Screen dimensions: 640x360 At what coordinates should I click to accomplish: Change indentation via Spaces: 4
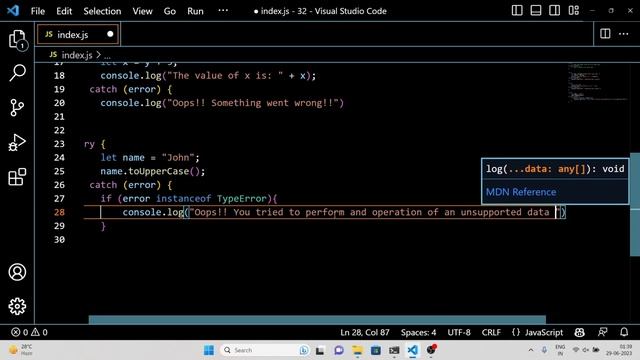[418, 332]
